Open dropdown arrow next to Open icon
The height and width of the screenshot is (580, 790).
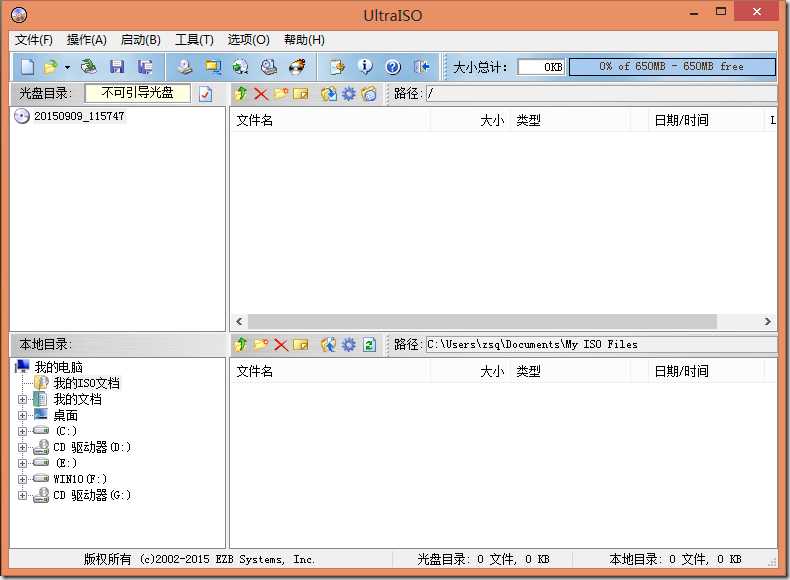(67, 67)
